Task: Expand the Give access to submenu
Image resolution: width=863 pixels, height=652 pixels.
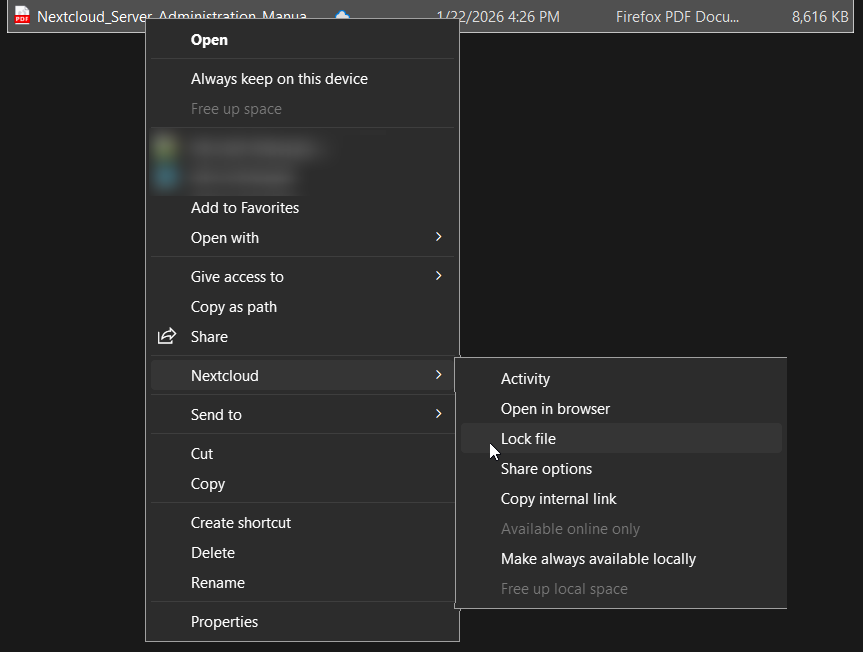Action: (x=303, y=277)
